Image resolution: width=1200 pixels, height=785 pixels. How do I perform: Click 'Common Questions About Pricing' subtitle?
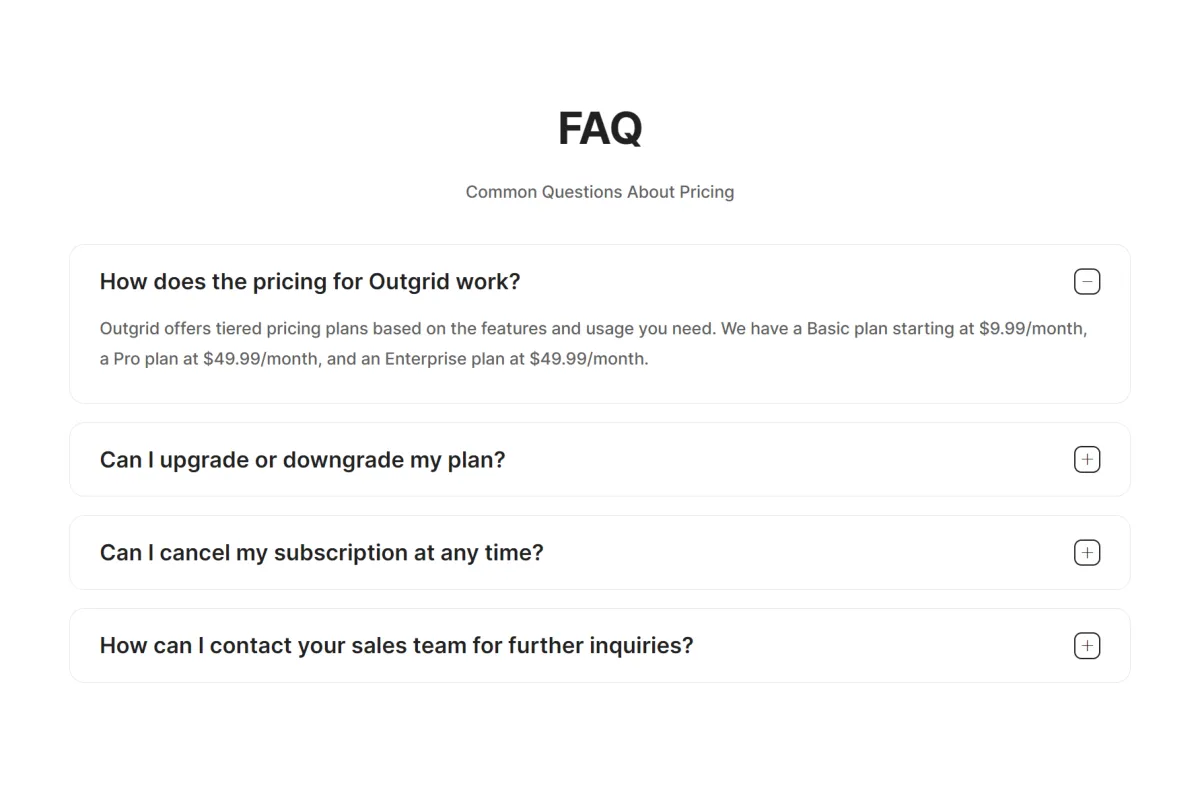pyautogui.click(x=600, y=192)
